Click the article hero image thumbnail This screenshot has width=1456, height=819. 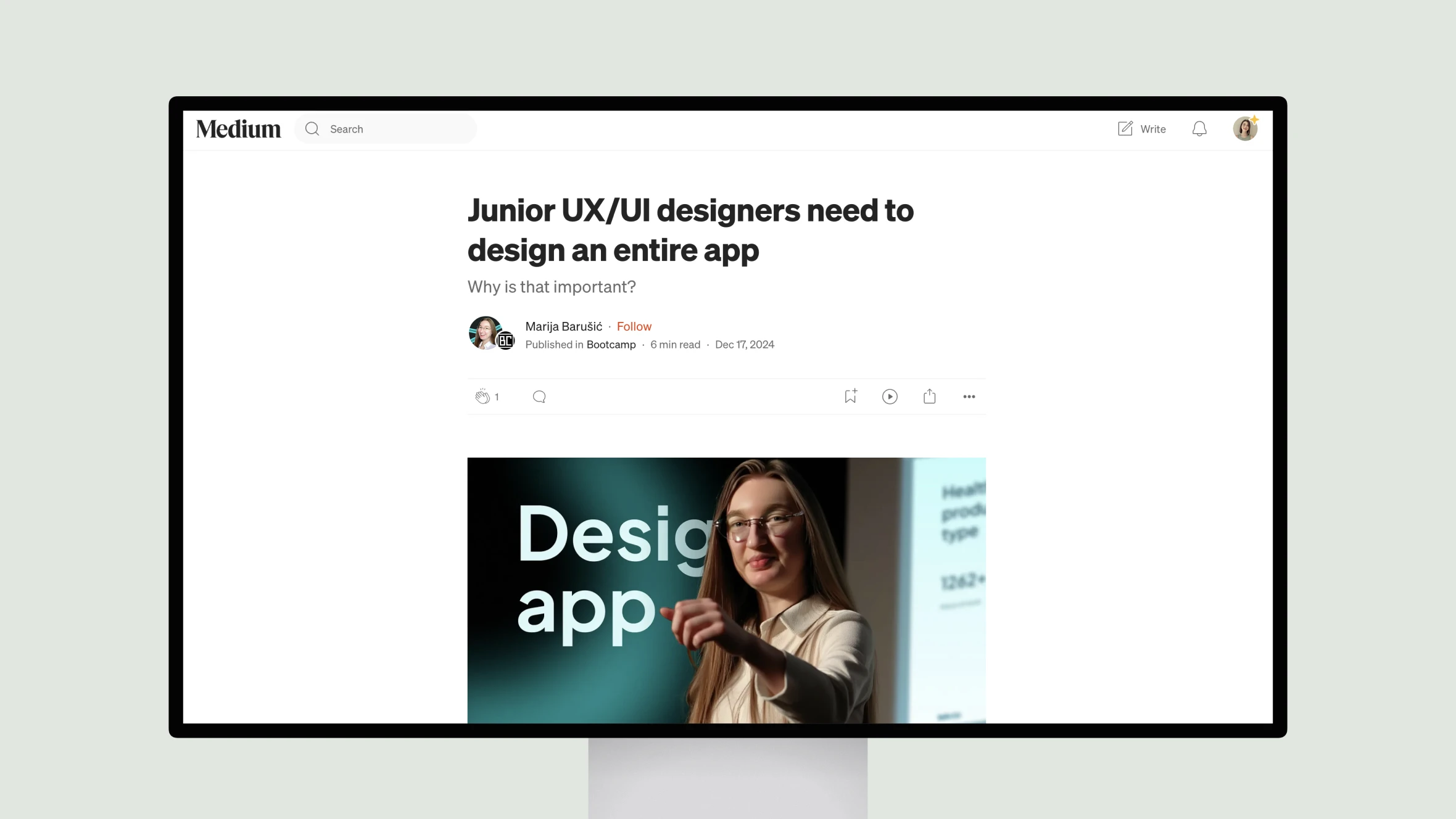727,590
